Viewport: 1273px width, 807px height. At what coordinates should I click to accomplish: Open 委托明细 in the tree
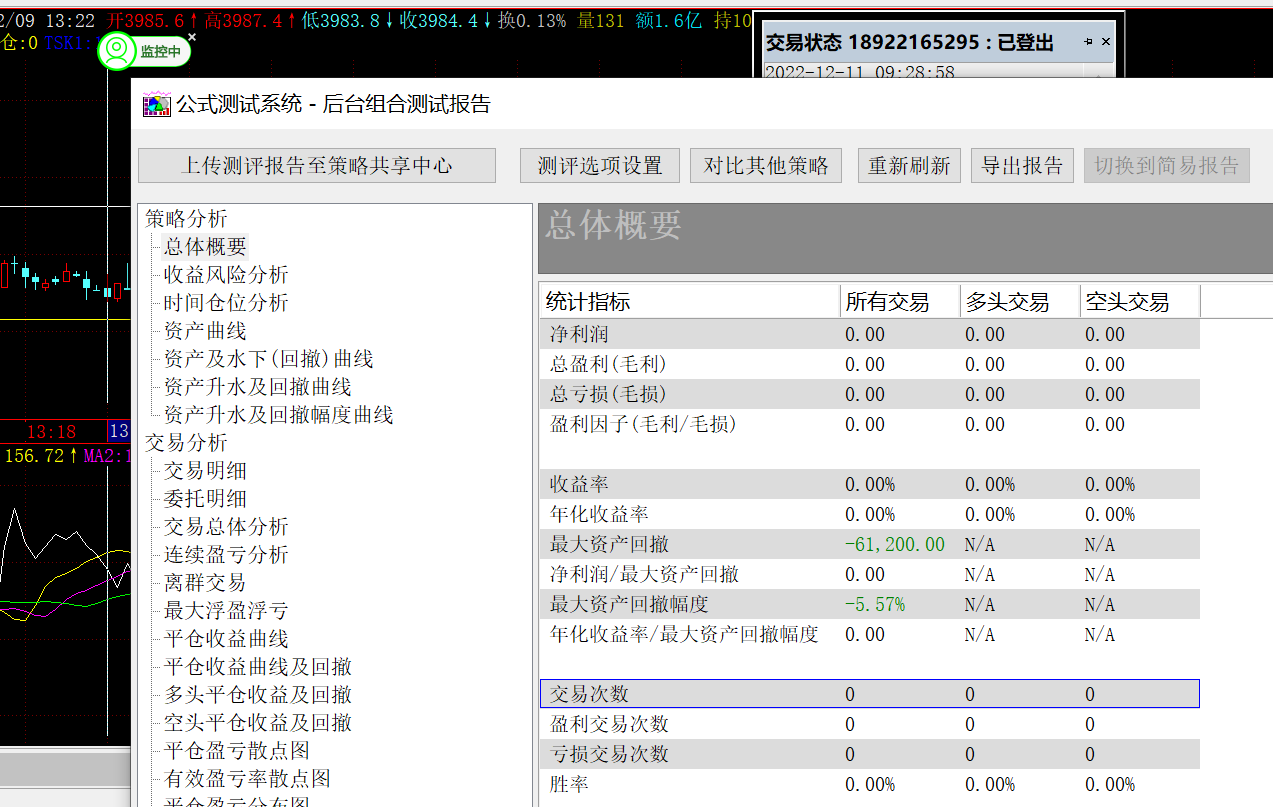tap(205, 499)
